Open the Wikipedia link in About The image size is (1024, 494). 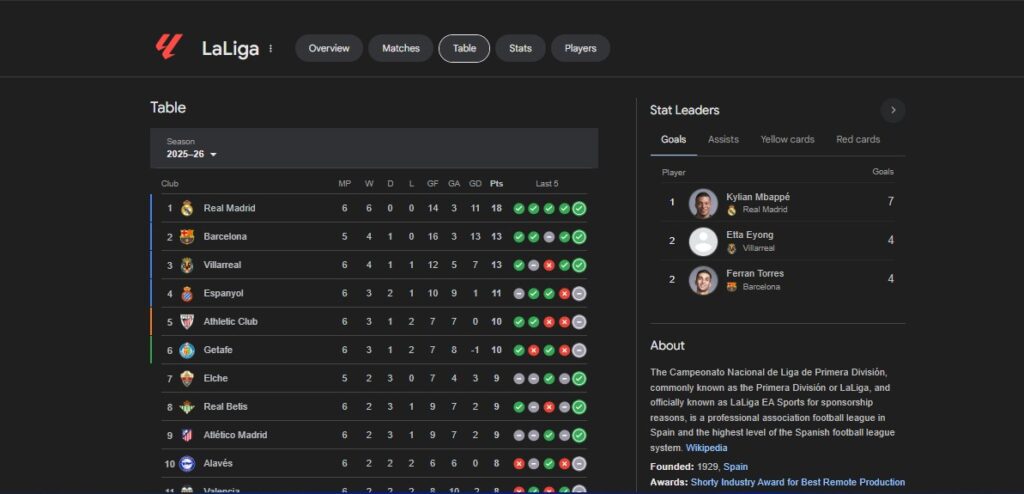pyautogui.click(x=707, y=448)
